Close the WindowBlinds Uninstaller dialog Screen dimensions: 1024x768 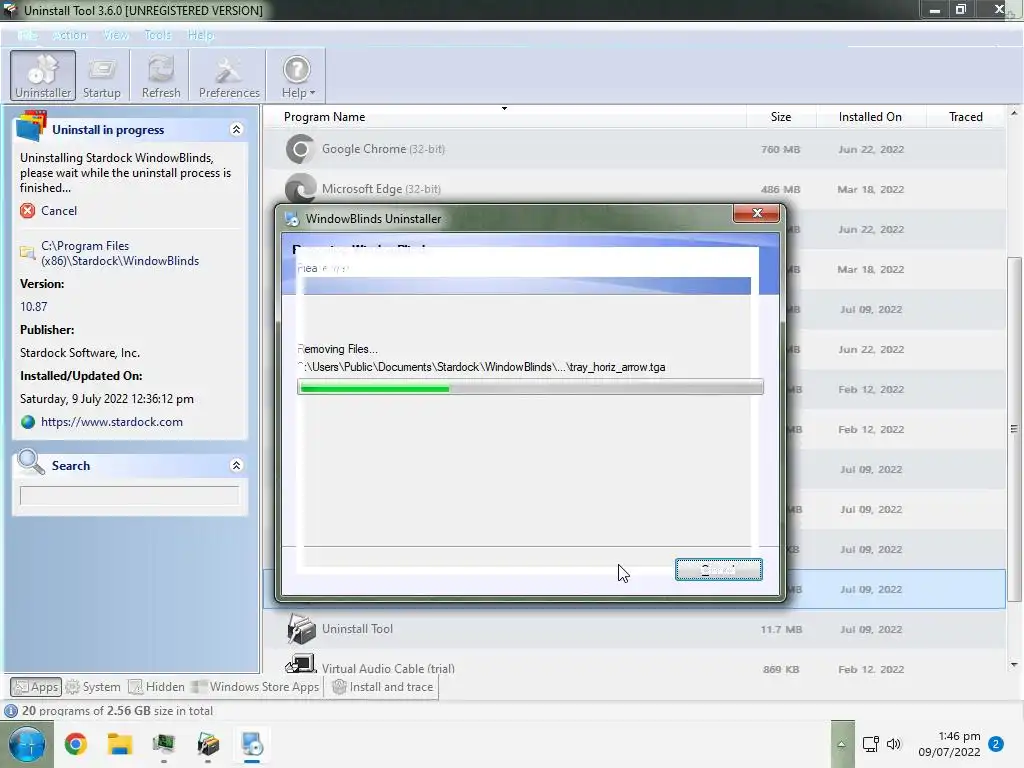click(756, 213)
